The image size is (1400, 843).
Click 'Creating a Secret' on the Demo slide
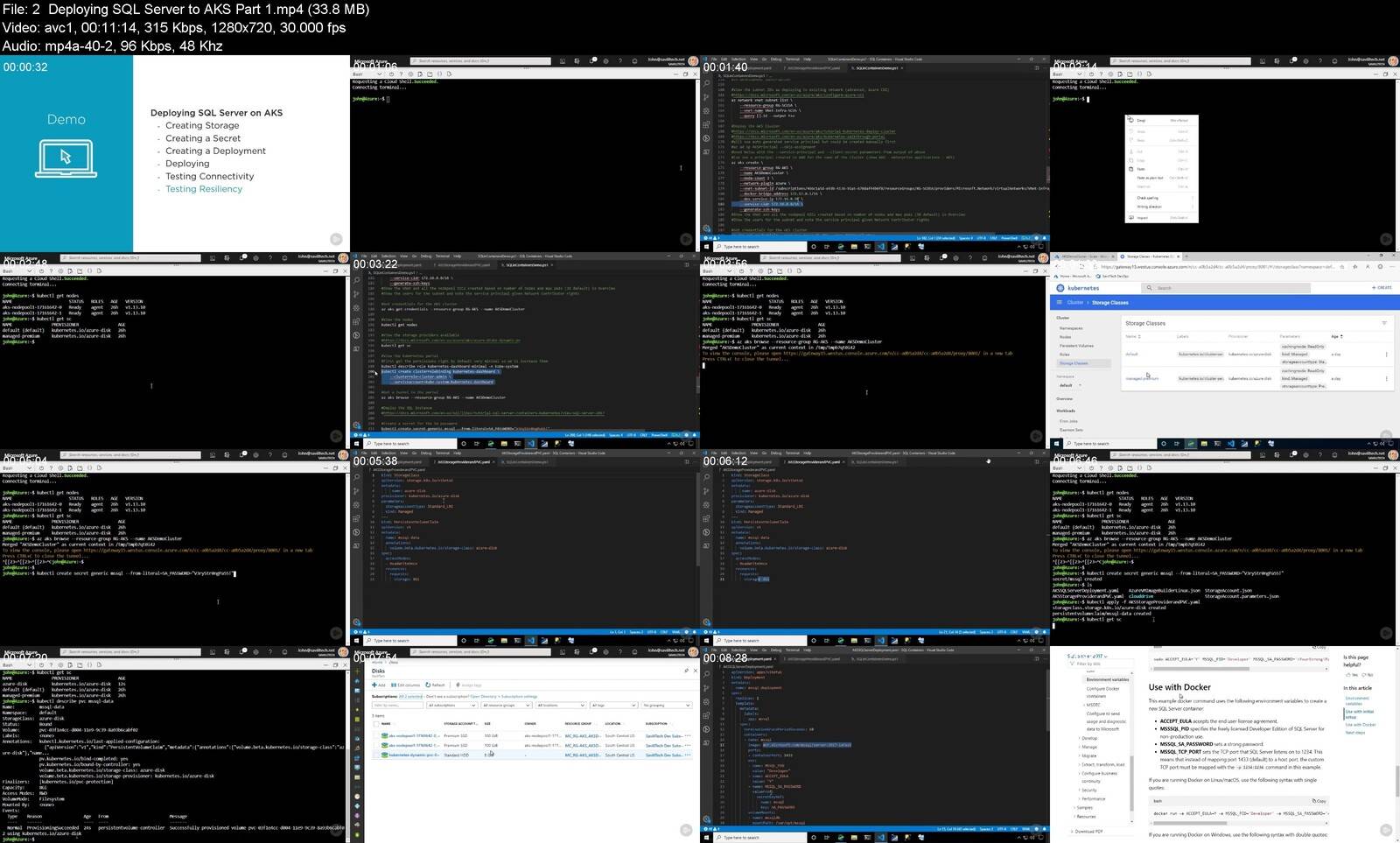(x=203, y=138)
